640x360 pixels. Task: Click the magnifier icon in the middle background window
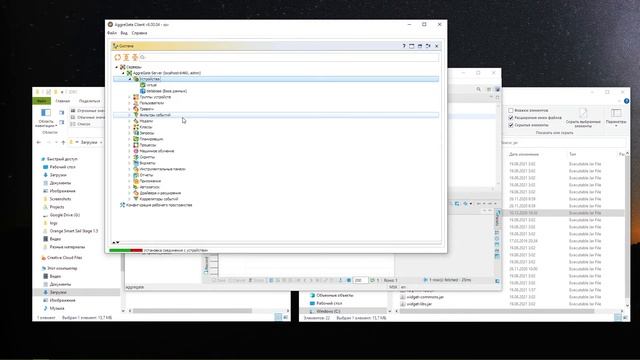click(478, 89)
